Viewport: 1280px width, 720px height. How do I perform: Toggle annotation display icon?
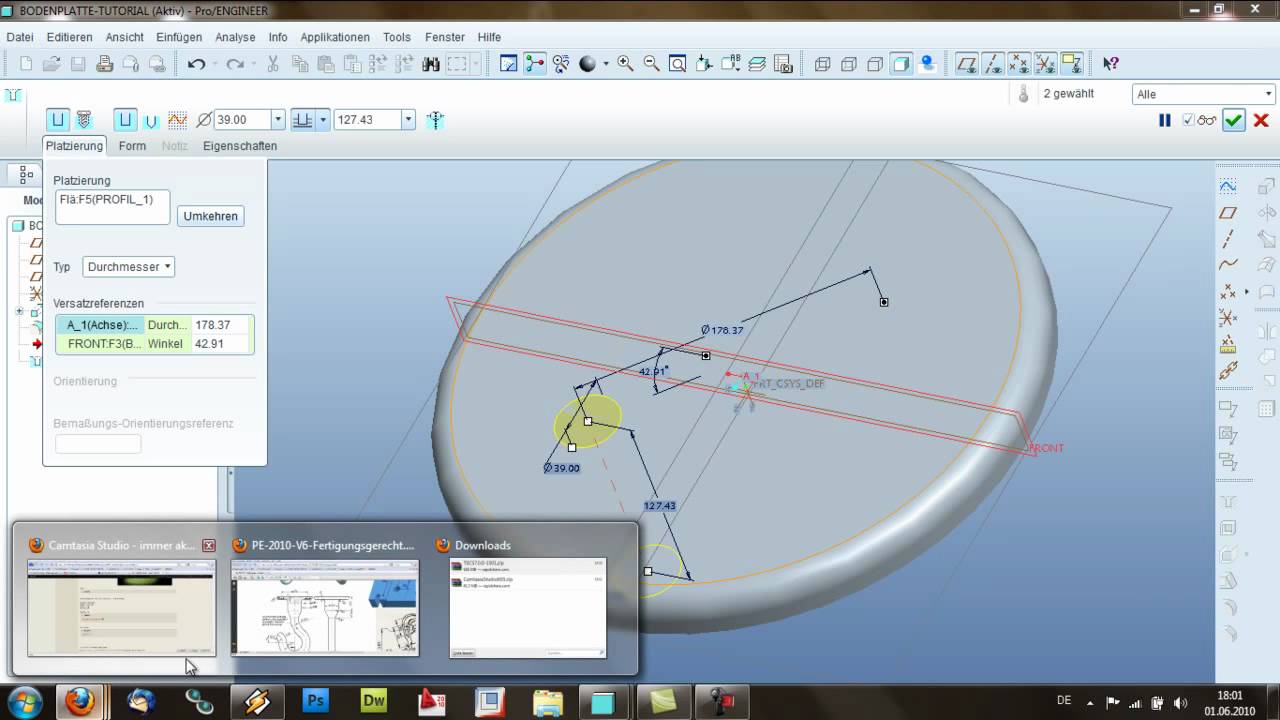coord(1071,64)
